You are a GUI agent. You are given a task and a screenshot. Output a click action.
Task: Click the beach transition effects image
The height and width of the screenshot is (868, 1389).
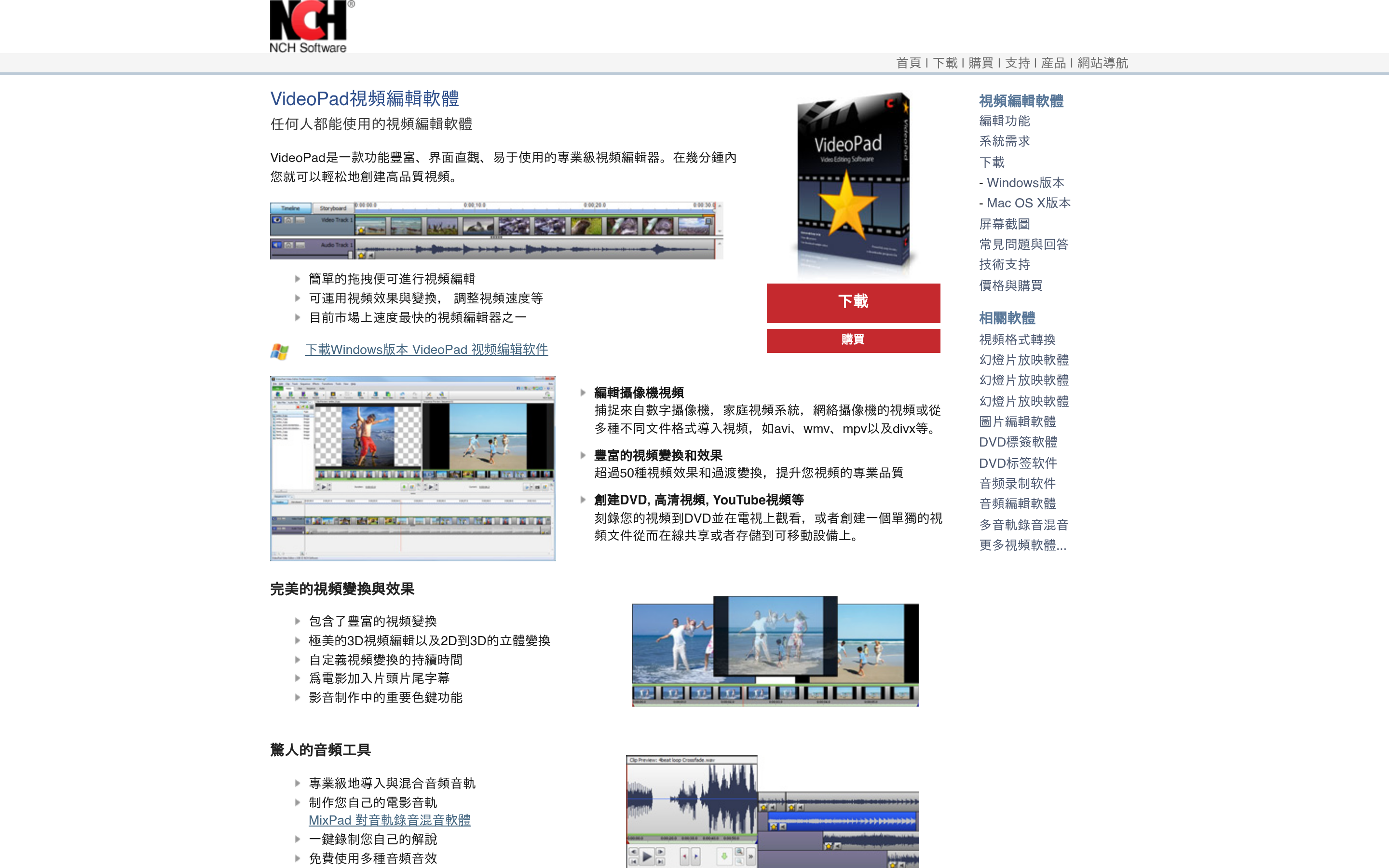tap(775, 651)
